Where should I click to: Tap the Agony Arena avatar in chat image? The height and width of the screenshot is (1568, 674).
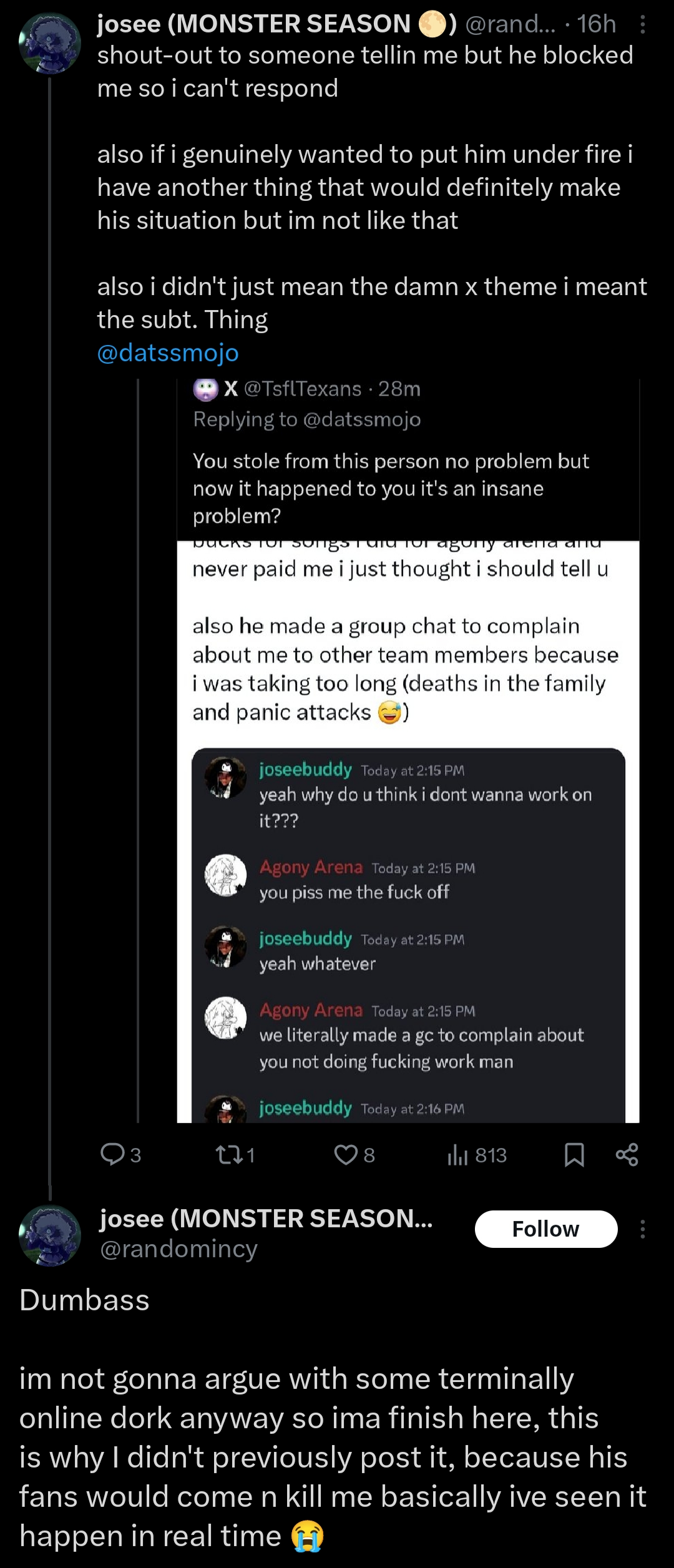(226, 875)
